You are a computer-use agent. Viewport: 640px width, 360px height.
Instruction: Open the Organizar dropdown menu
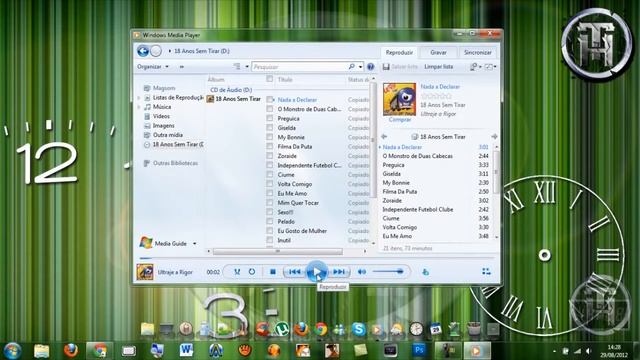(153, 67)
